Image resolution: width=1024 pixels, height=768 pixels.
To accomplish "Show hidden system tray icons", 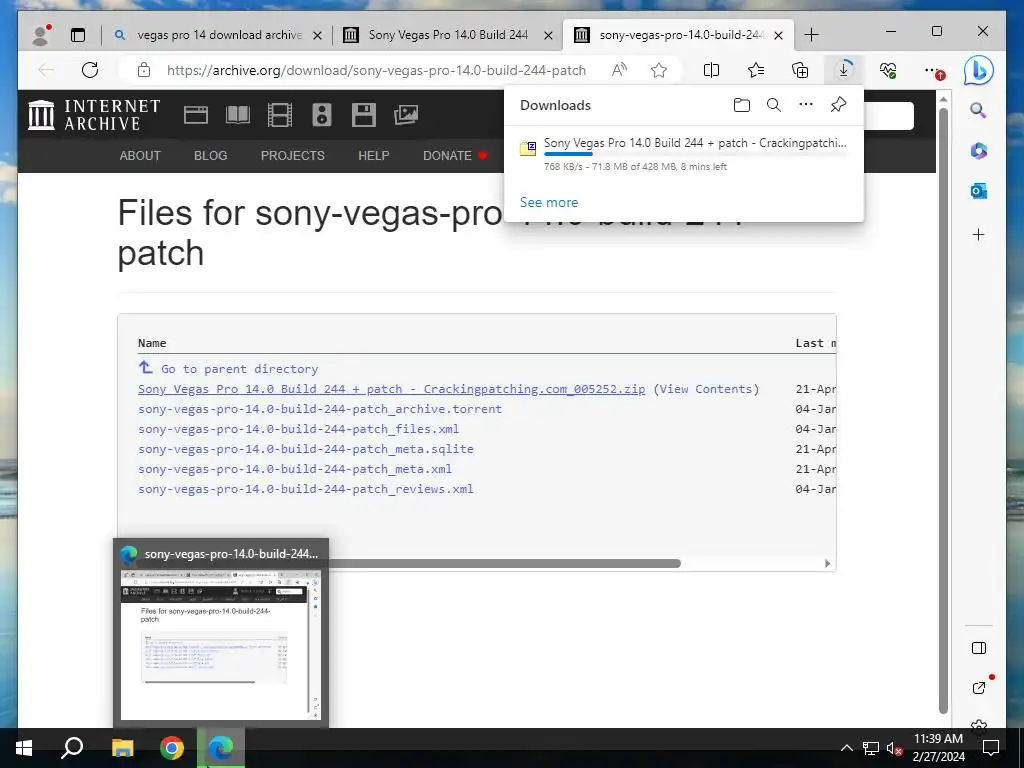I will point(846,748).
